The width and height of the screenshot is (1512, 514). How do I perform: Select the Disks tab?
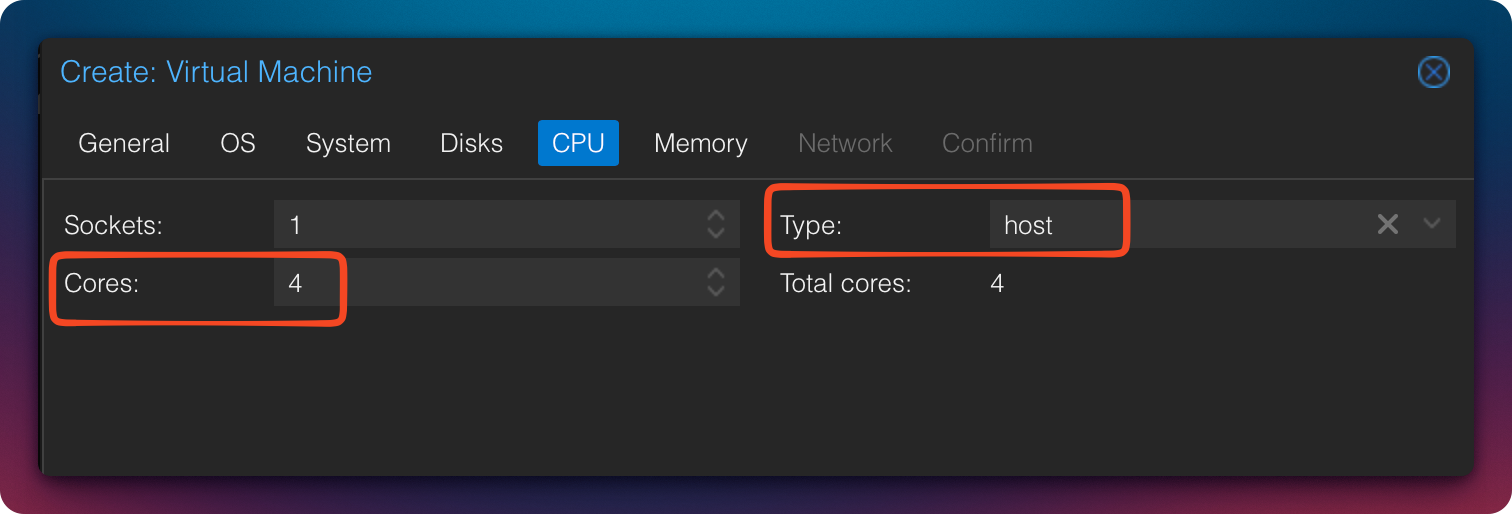pyautogui.click(x=471, y=143)
